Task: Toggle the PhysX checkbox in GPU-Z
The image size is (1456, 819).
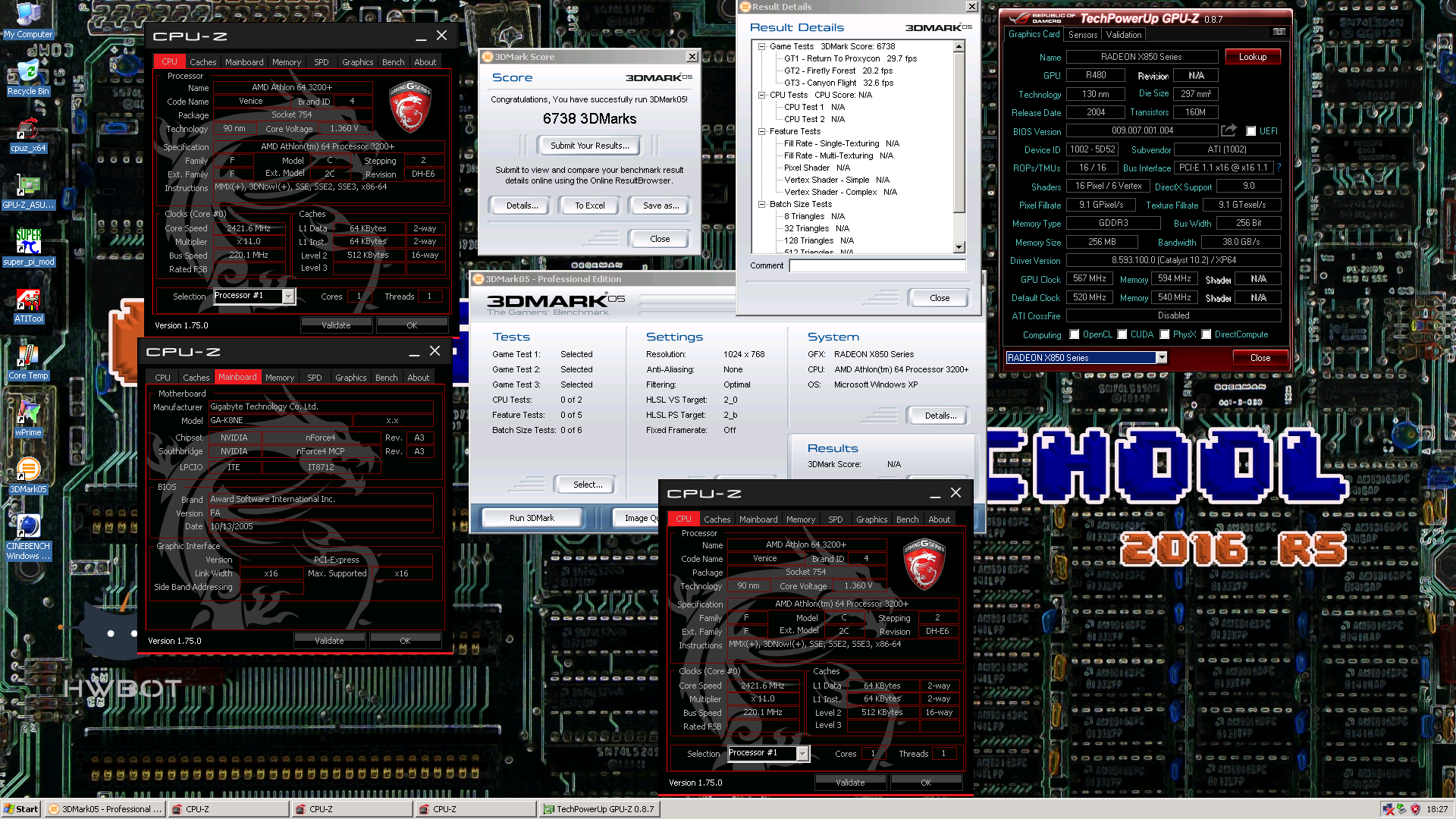Action: 1164,334
